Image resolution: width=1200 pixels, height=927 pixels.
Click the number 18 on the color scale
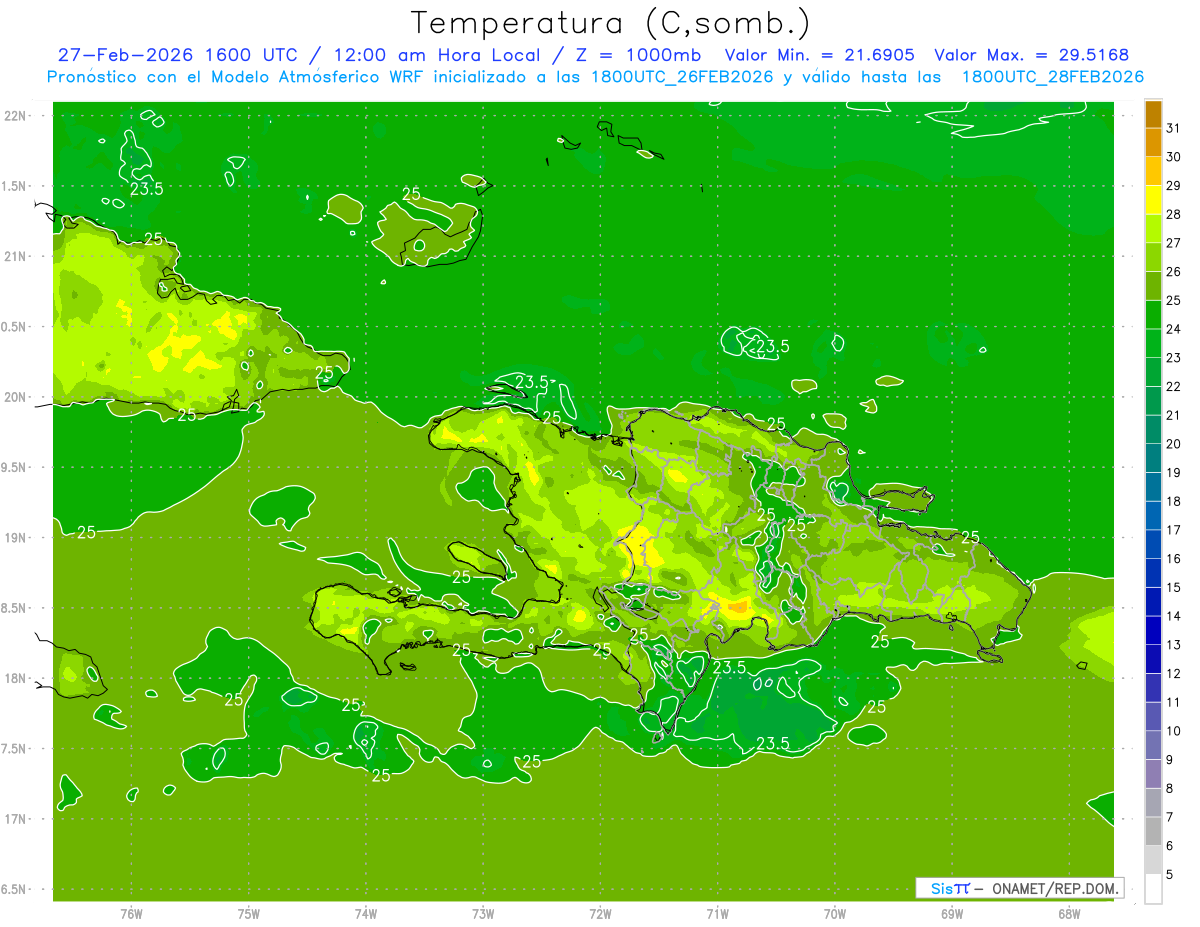[1174, 501]
